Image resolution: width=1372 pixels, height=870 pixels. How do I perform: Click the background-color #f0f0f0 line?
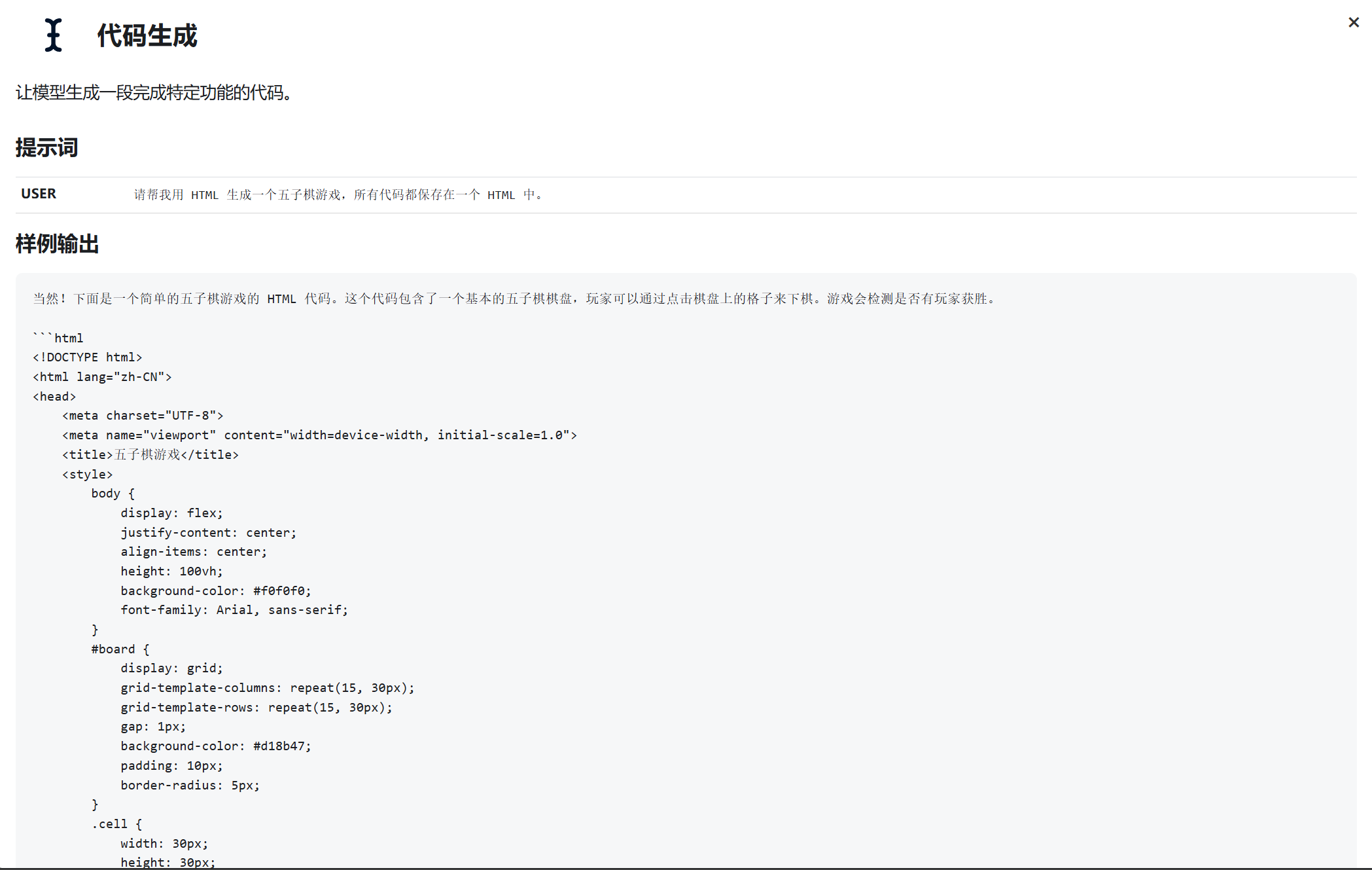tap(216, 591)
